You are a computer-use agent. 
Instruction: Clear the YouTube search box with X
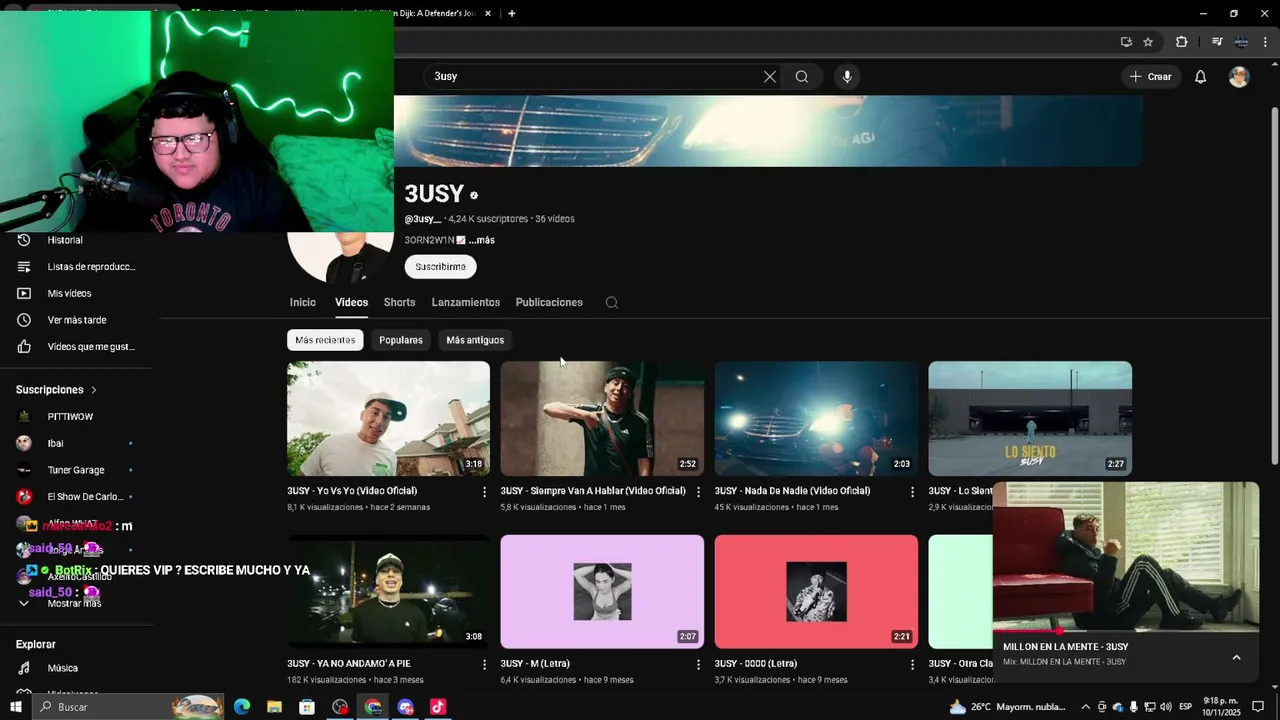pyautogui.click(x=770, y=77)
